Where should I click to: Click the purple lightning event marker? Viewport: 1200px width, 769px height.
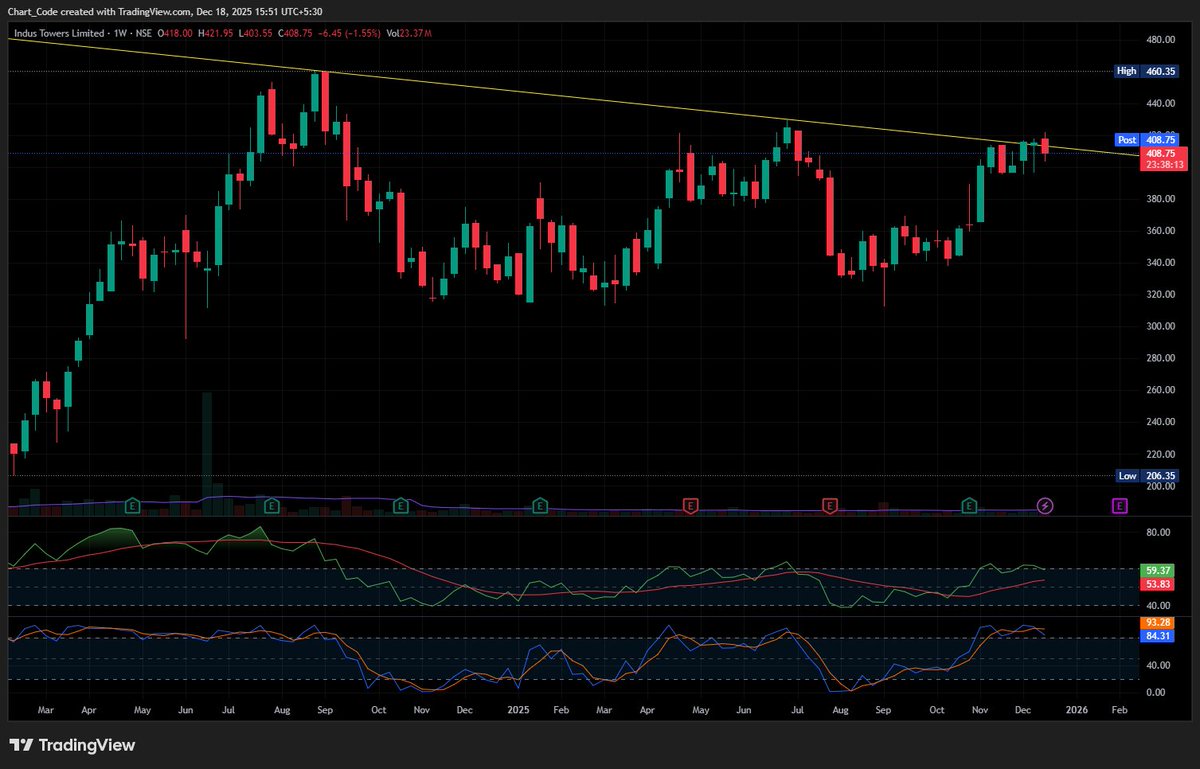click(x=1045, y=506)
